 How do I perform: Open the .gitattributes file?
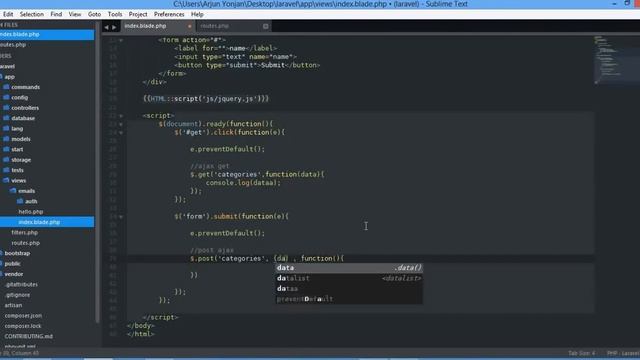[x=21, y=284]
